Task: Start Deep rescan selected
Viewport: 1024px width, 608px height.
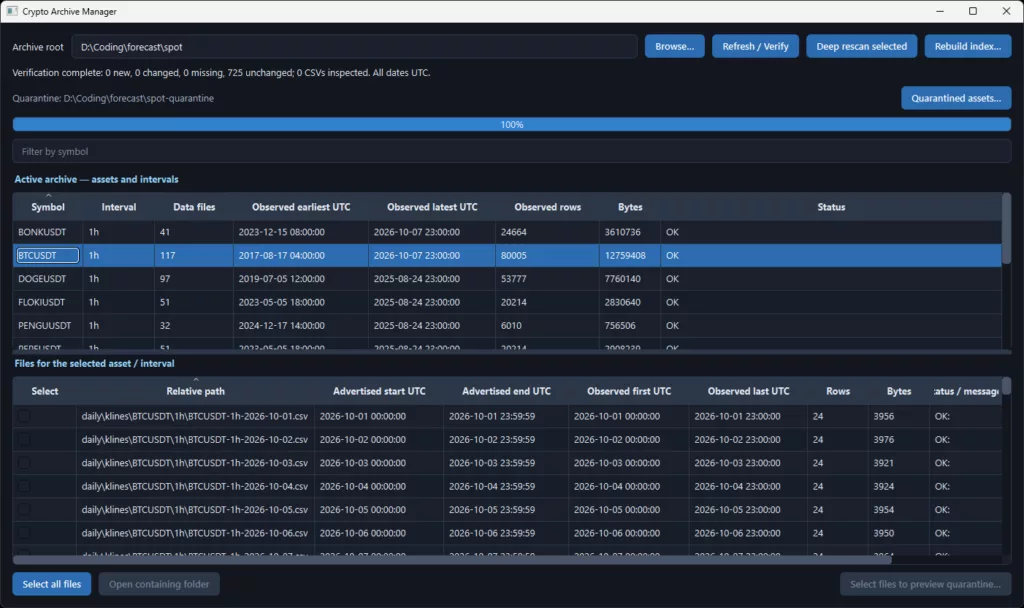Action: coord(861,46)
